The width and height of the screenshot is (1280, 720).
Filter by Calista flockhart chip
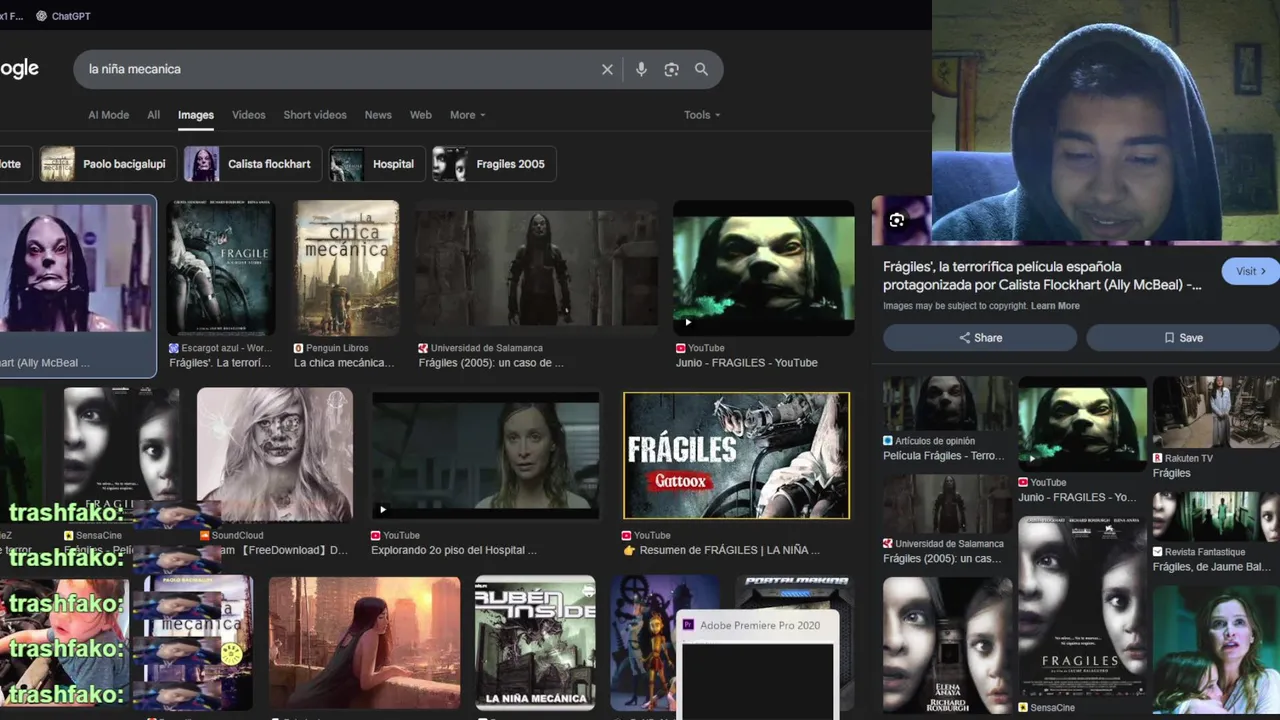click(252, 164)
